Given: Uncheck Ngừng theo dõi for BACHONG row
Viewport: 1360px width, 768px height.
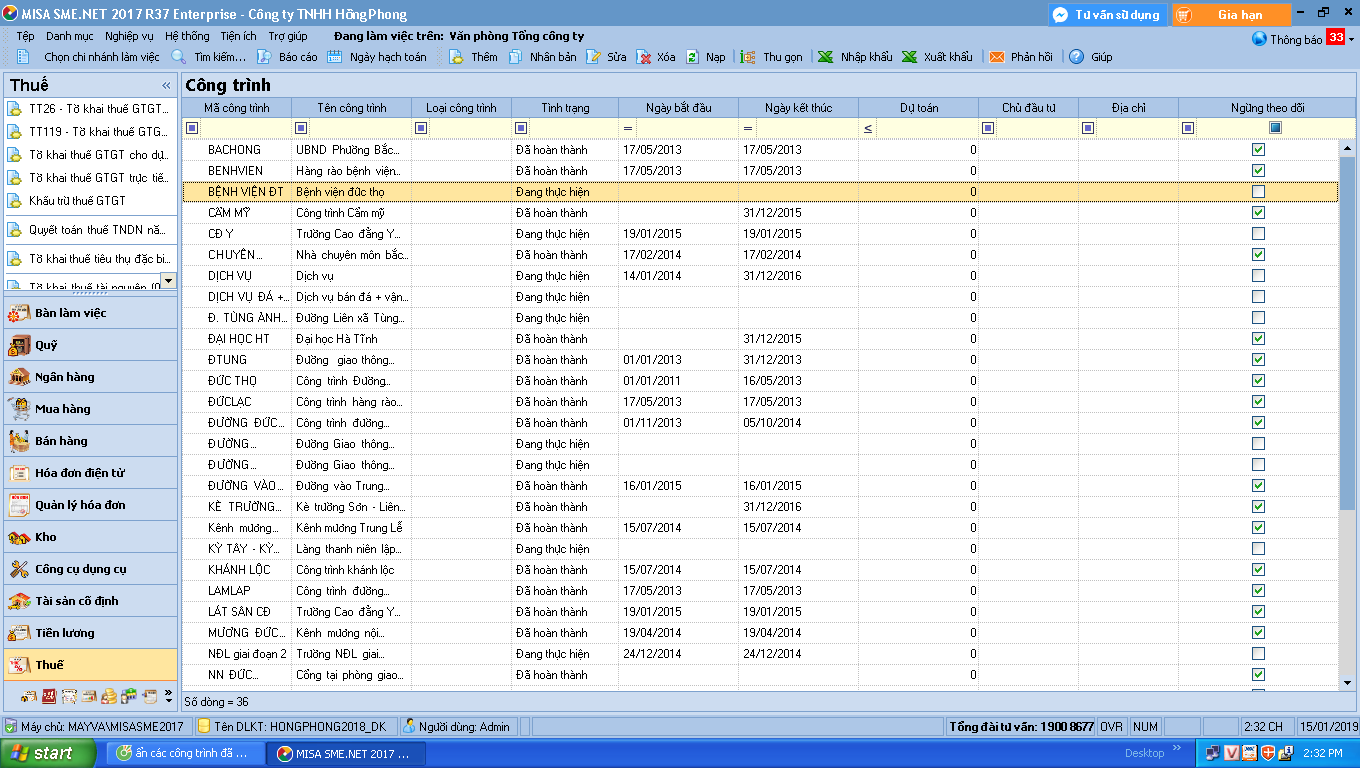Looking at the screenshot, I should (x=1258, y=150).
